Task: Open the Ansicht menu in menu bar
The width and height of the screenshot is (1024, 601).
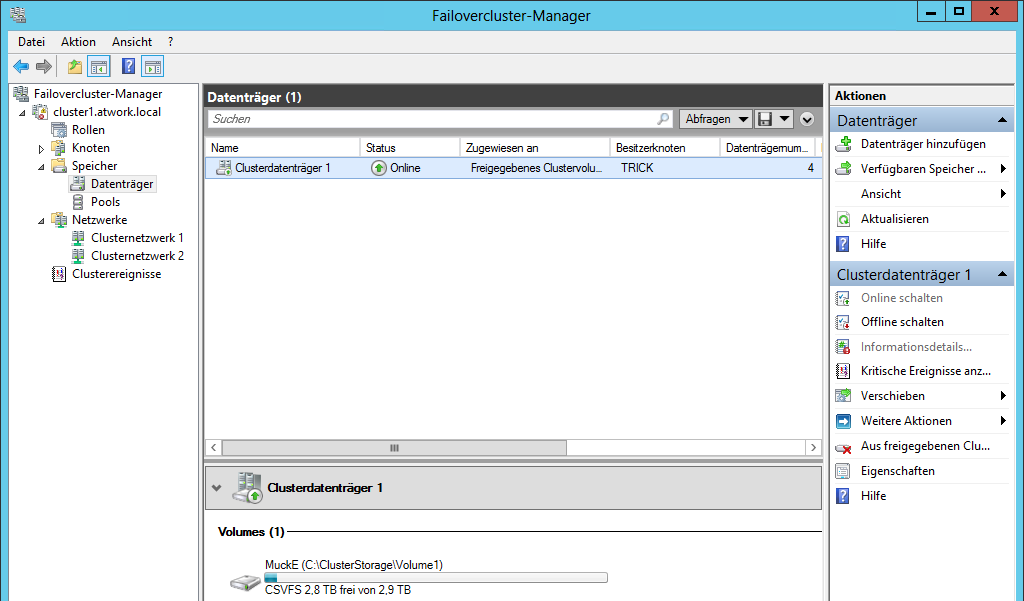Action: point(132,42)
